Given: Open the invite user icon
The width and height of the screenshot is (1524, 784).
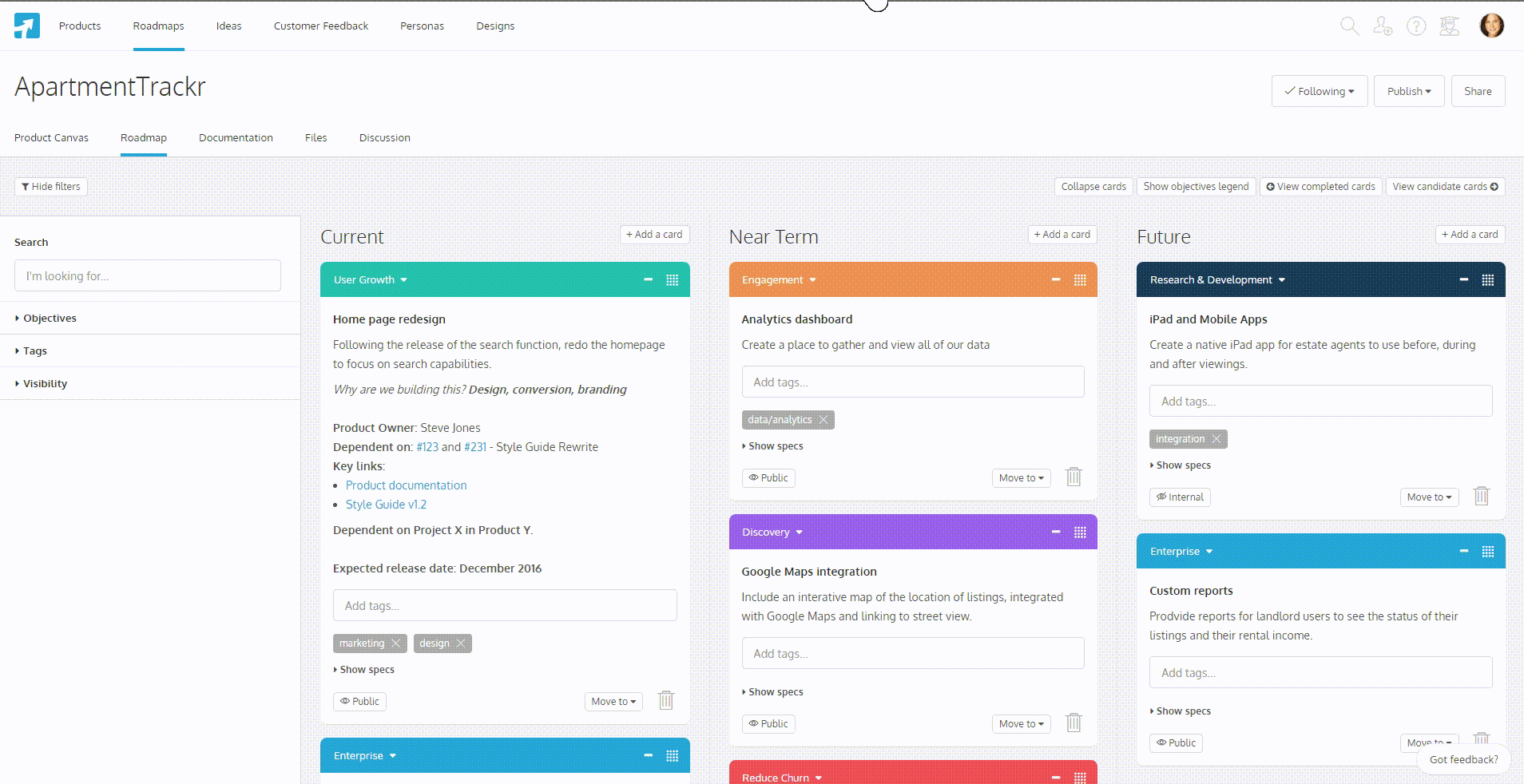Looking at the screenshot, I should pos(1383,26).
